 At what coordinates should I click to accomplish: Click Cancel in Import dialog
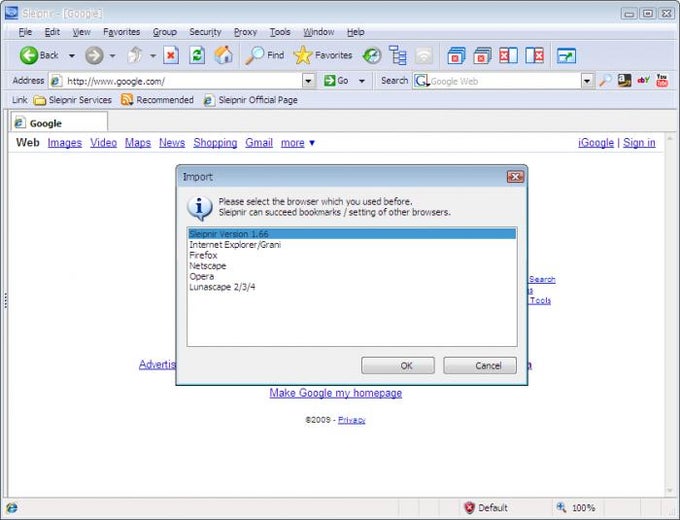[x=480, y=366]
